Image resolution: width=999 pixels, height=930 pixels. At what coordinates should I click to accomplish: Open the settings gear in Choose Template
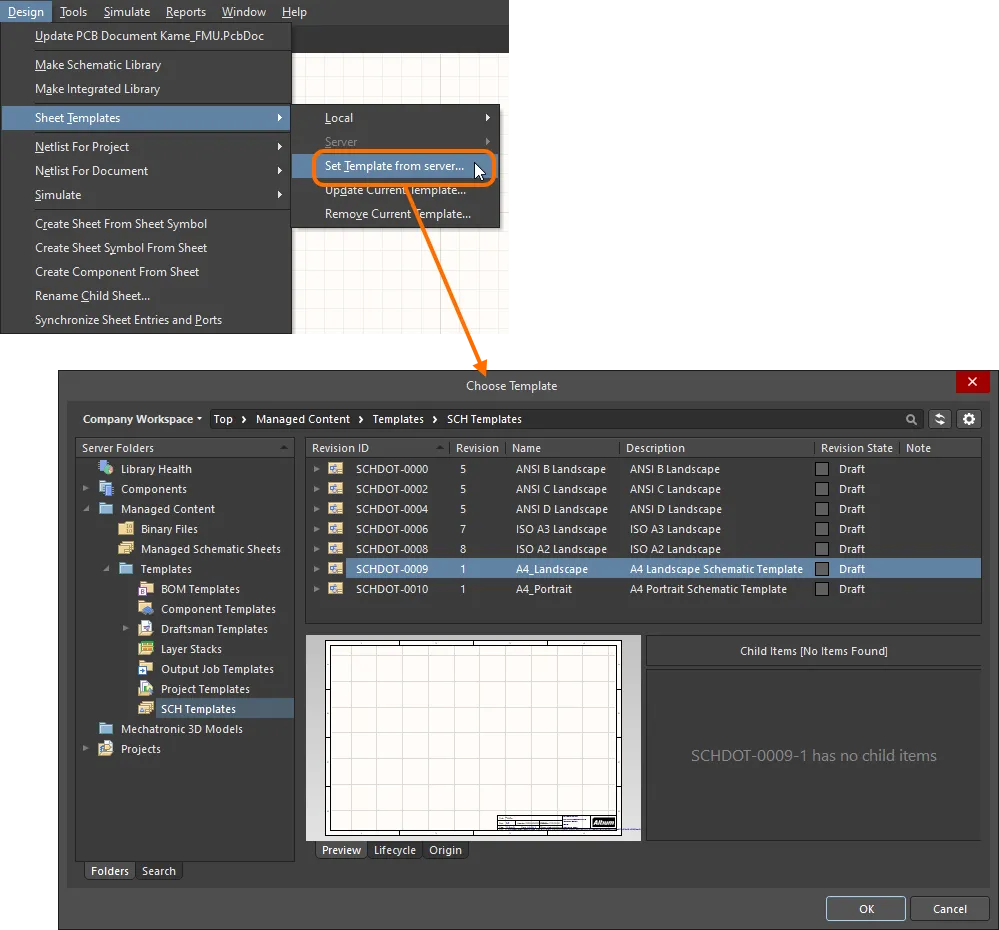coord(969,419)
